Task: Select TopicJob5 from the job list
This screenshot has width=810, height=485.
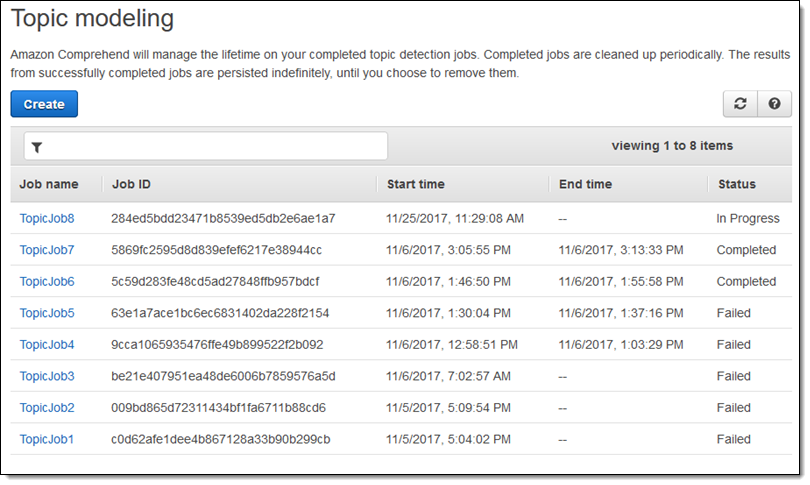Action: coord(47,313)
